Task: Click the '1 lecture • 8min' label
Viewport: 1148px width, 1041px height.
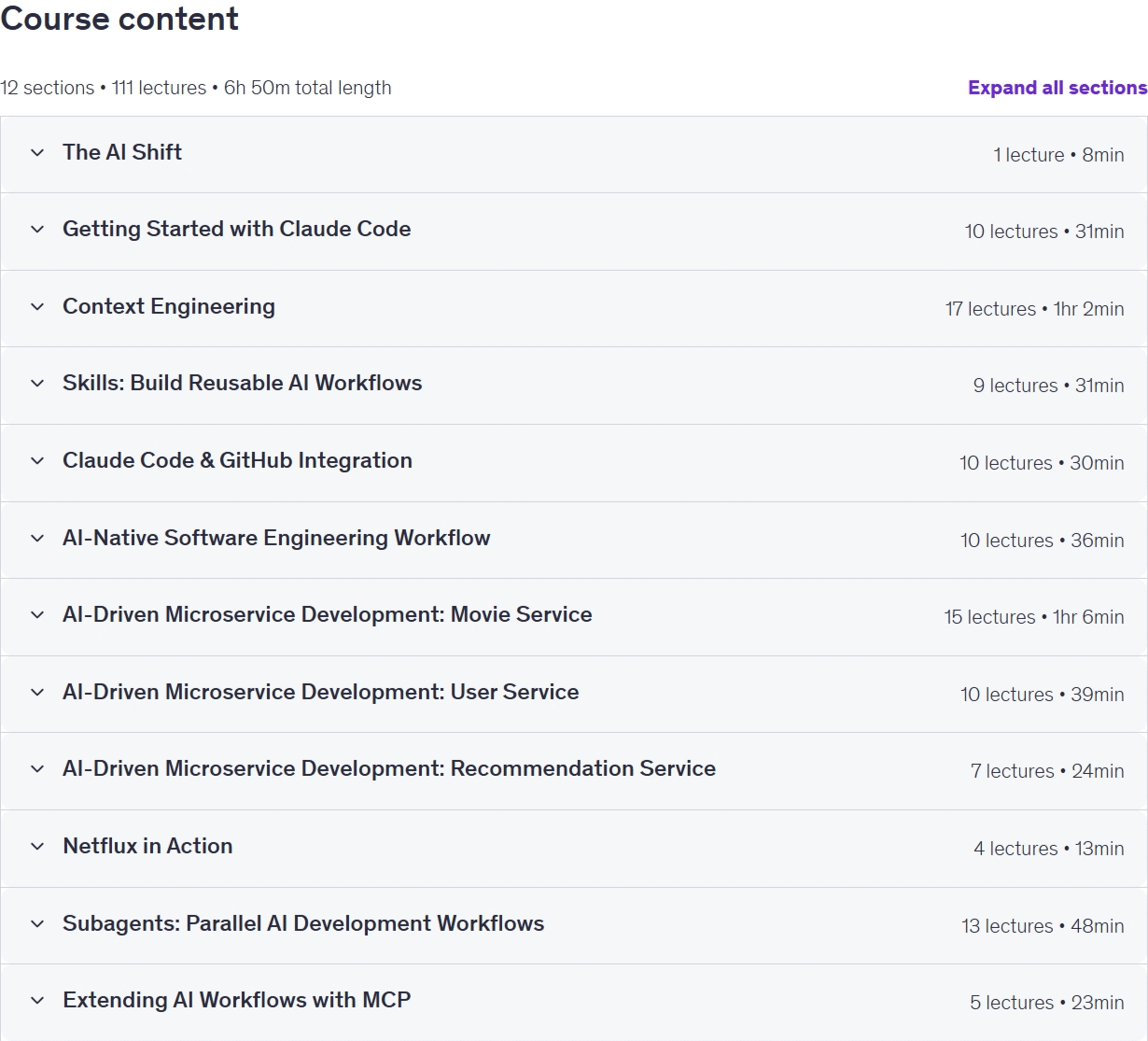Action: click(1058, 155)
